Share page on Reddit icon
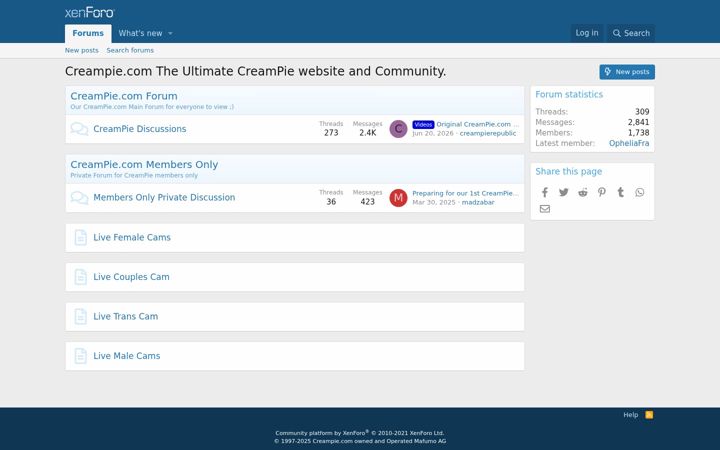The height and width of the screenshot is (450, 720). pyautogui.click(x=583, y=192)
